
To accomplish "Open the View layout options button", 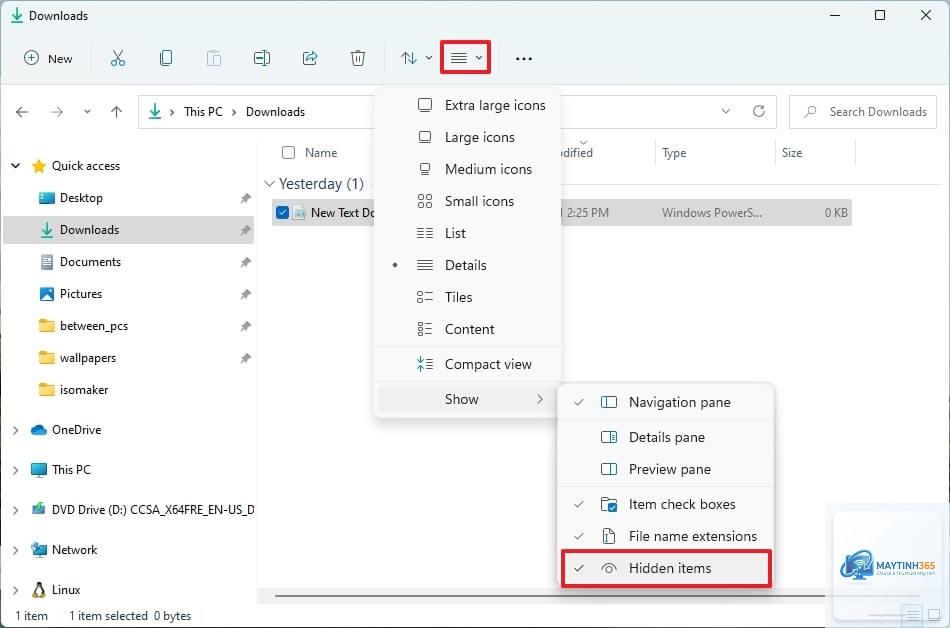I will click(x=465, y=58).
